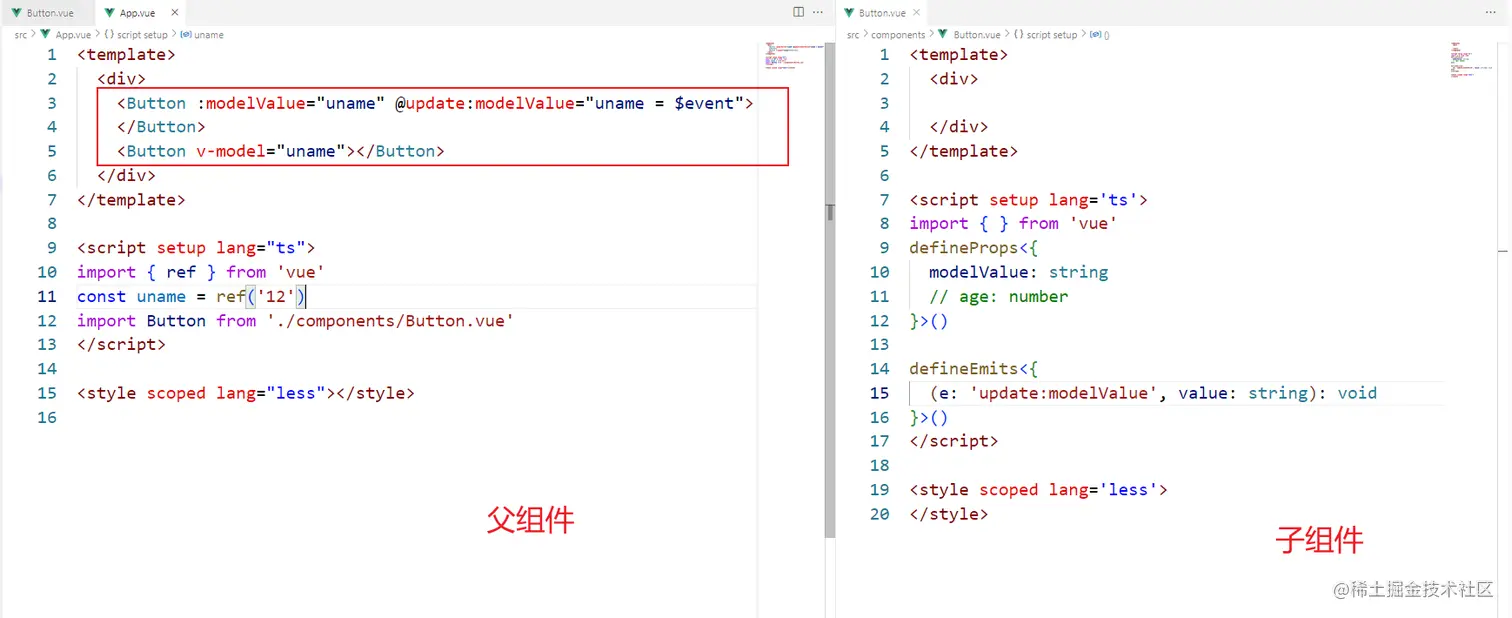Image resolution: width=1512 pixels, height=618 pixels.
Task: Click 'v-model="uname"' on line 5
Action: pyautogui.click(x=270, y=151)
